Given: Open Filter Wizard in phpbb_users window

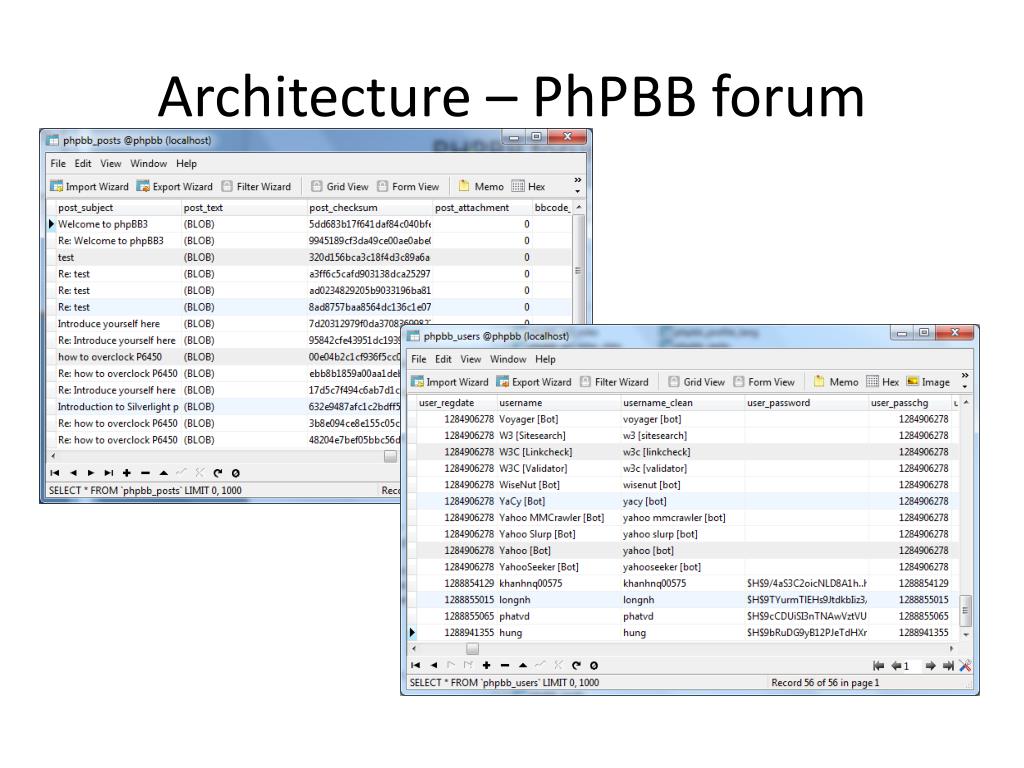Looking at the screenshot, I should (615, 382).
